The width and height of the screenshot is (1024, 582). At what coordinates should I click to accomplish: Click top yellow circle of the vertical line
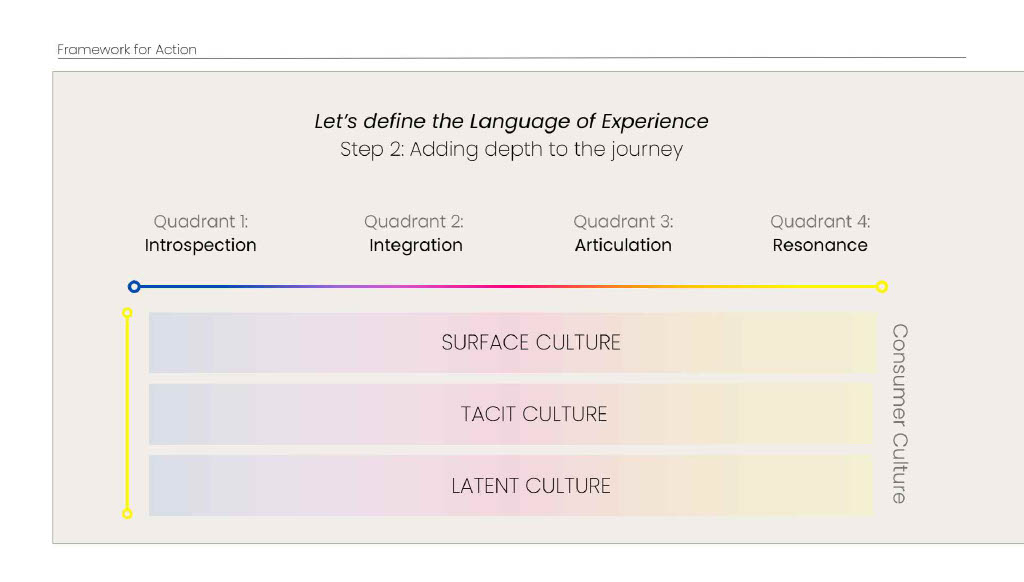tap(127, 313)
